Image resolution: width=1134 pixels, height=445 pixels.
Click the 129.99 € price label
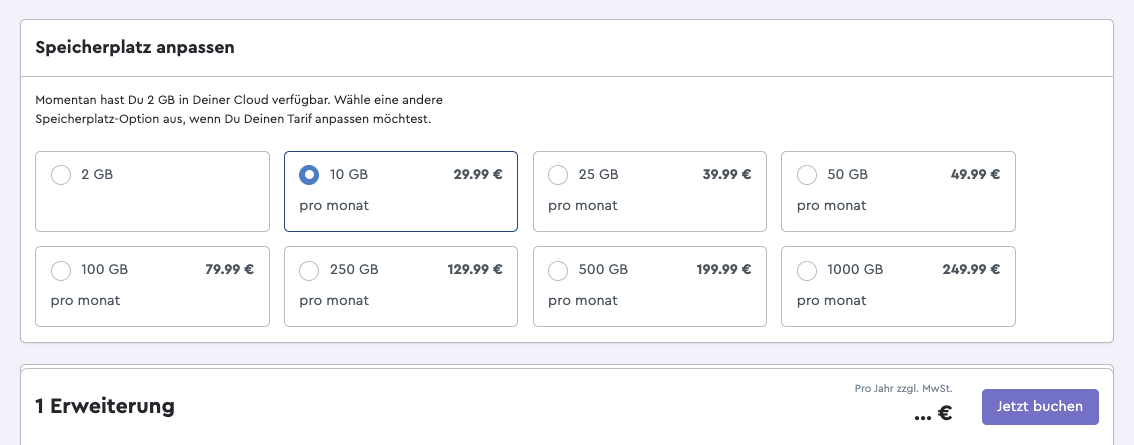[475, 270]
